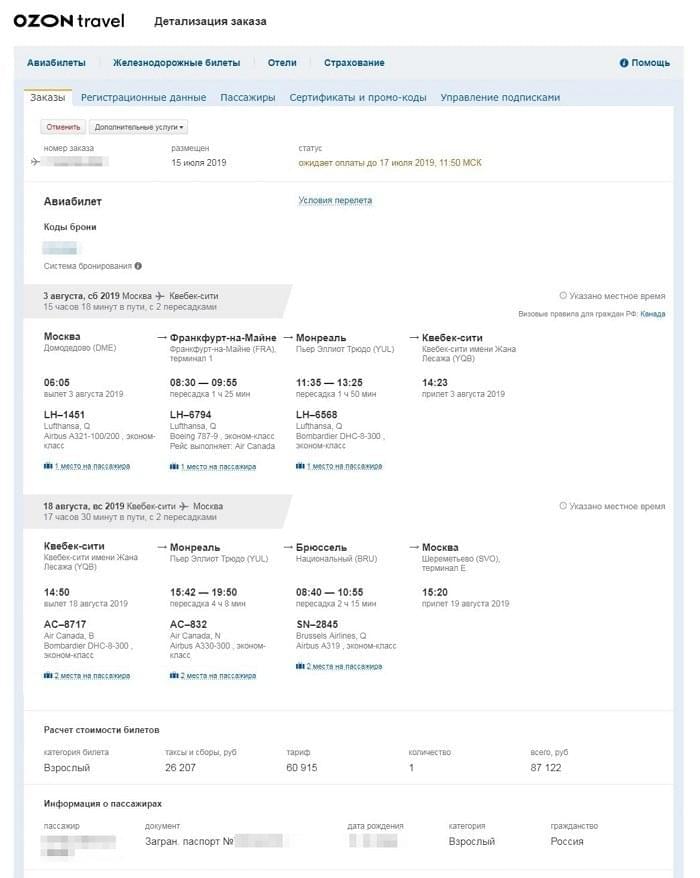The height and width of the screenshot is (878, 700).
Task: Click info icon beside Система бронирования
Action: tap(138, 266)
